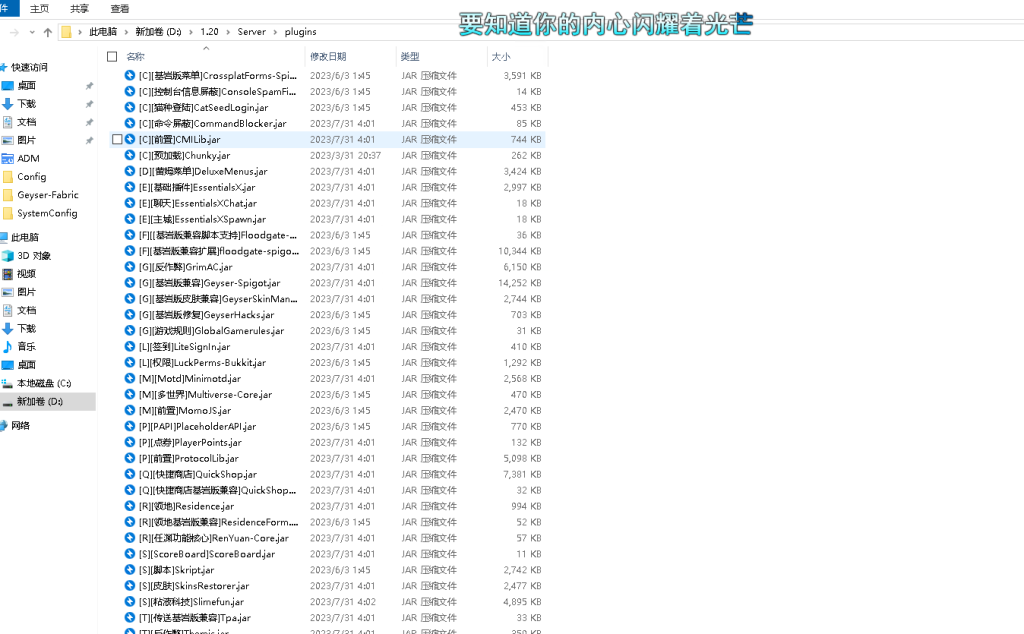Screen dimensions: 1024x634
Task: Select 此电脑 in the navigation pane
Action: click(21, 237)
